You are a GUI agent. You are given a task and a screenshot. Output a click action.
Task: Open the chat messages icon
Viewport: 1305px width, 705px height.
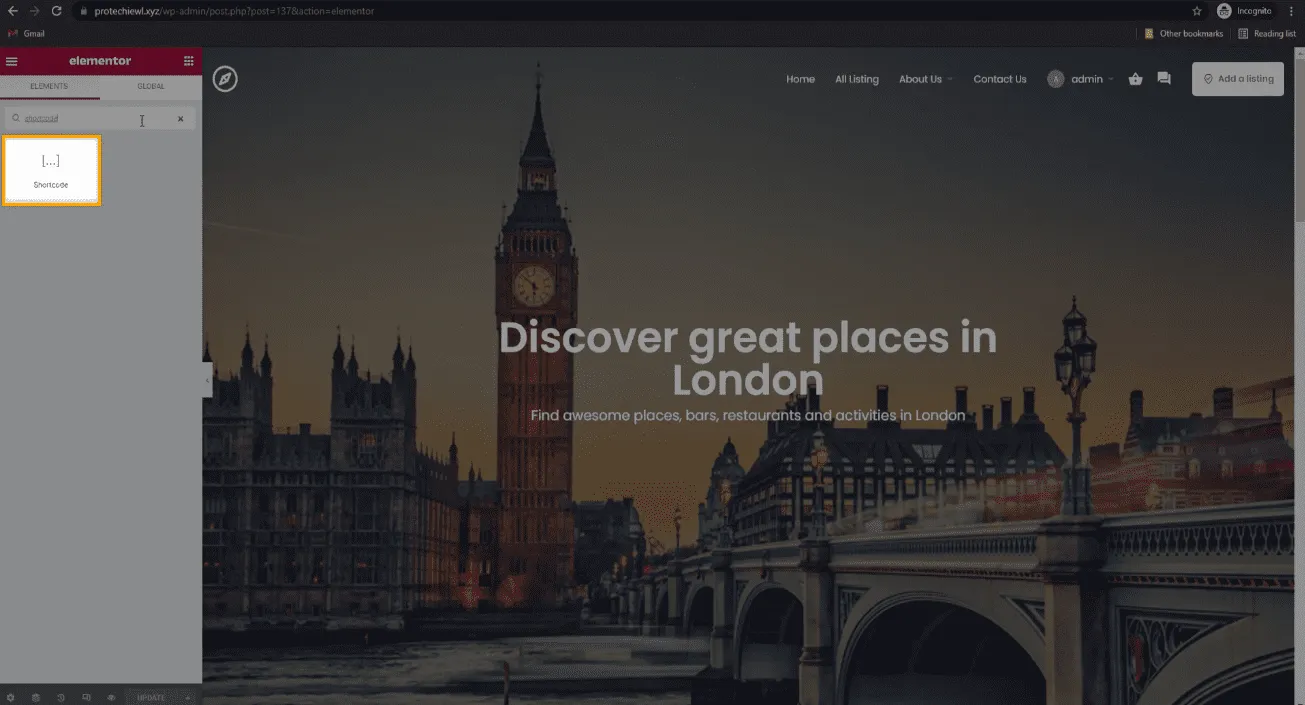coord(1164,79)
